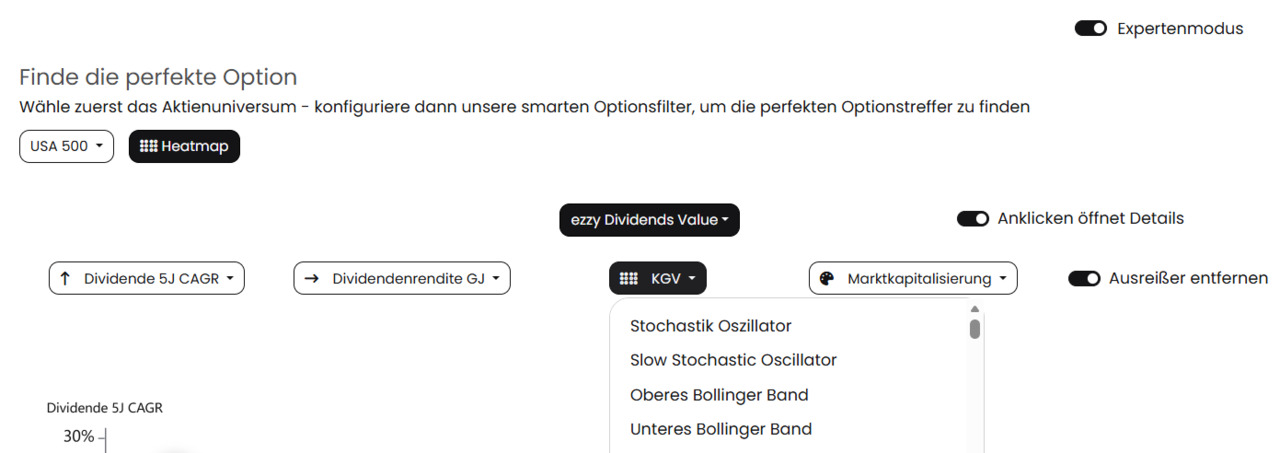Select Stochastik Oszillator from the list
Image resolution: width=1280 pixels, height=453 pixels.
(x=710, y=326)
